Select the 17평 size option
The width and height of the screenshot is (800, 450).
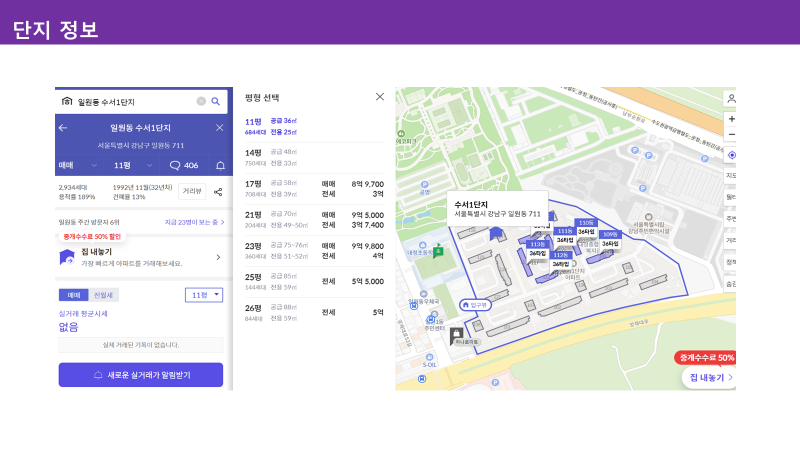314,189
